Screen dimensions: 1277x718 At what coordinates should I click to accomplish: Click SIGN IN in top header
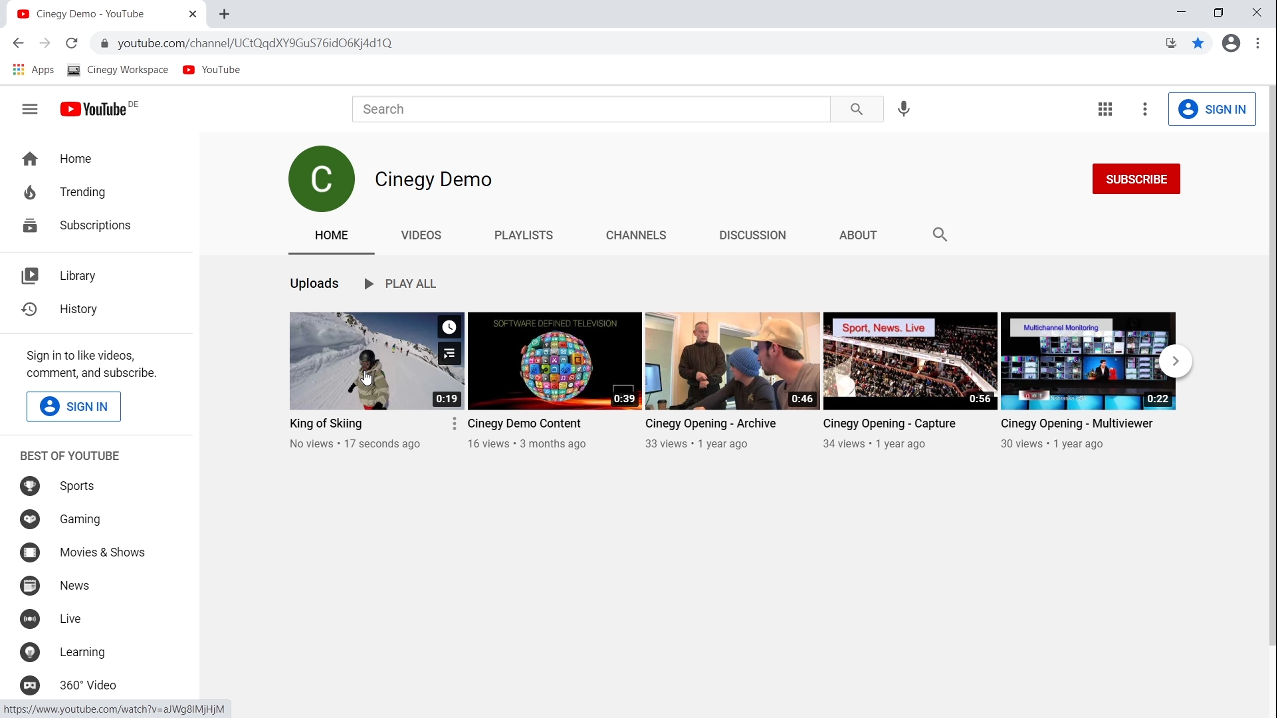tap(1212, 109)
